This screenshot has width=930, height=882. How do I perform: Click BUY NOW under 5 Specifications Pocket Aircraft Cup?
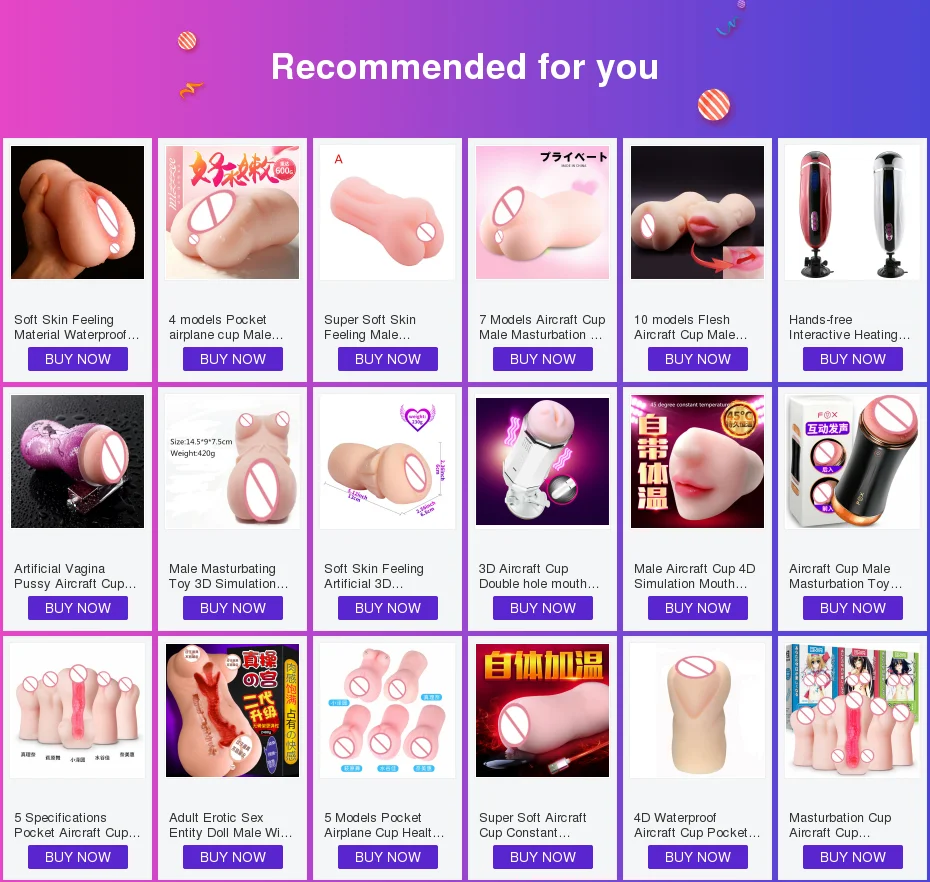pyautogui.click(x=78, y=857)
